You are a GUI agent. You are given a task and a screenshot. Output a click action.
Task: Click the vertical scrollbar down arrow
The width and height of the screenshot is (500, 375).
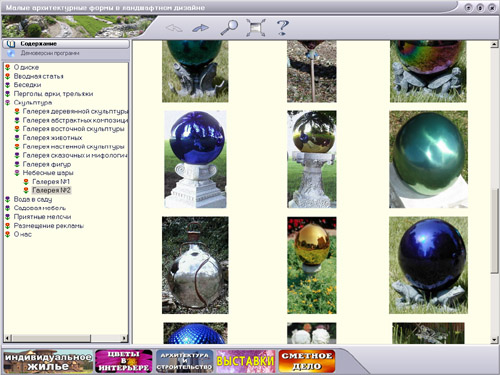point(494,340)
